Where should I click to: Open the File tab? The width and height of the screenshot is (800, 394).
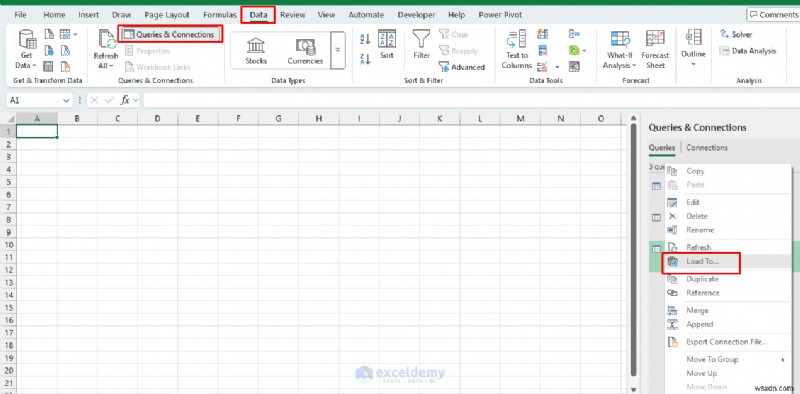(20, 15)
